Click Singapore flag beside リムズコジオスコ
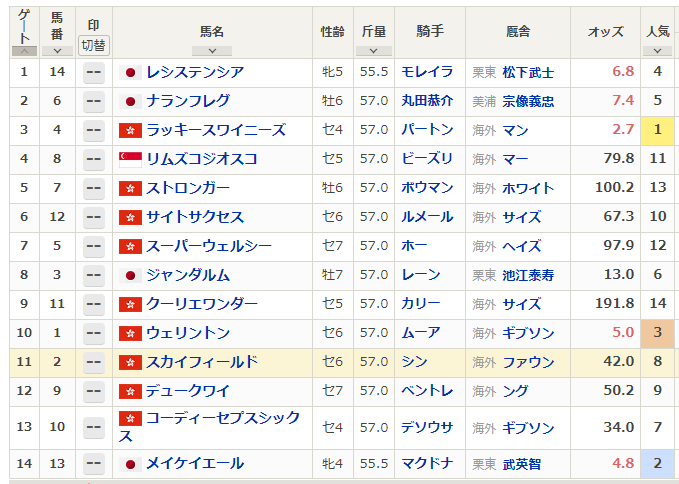The image size is (679, 484). point(130,159)
